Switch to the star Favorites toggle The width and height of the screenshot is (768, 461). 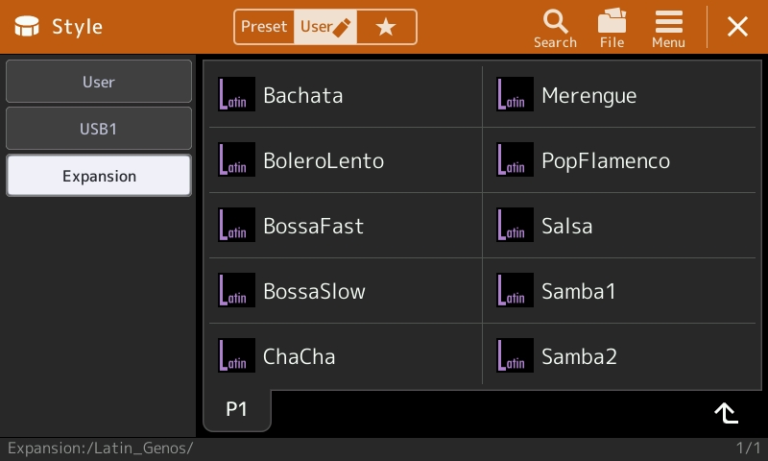tap(386, 26)
